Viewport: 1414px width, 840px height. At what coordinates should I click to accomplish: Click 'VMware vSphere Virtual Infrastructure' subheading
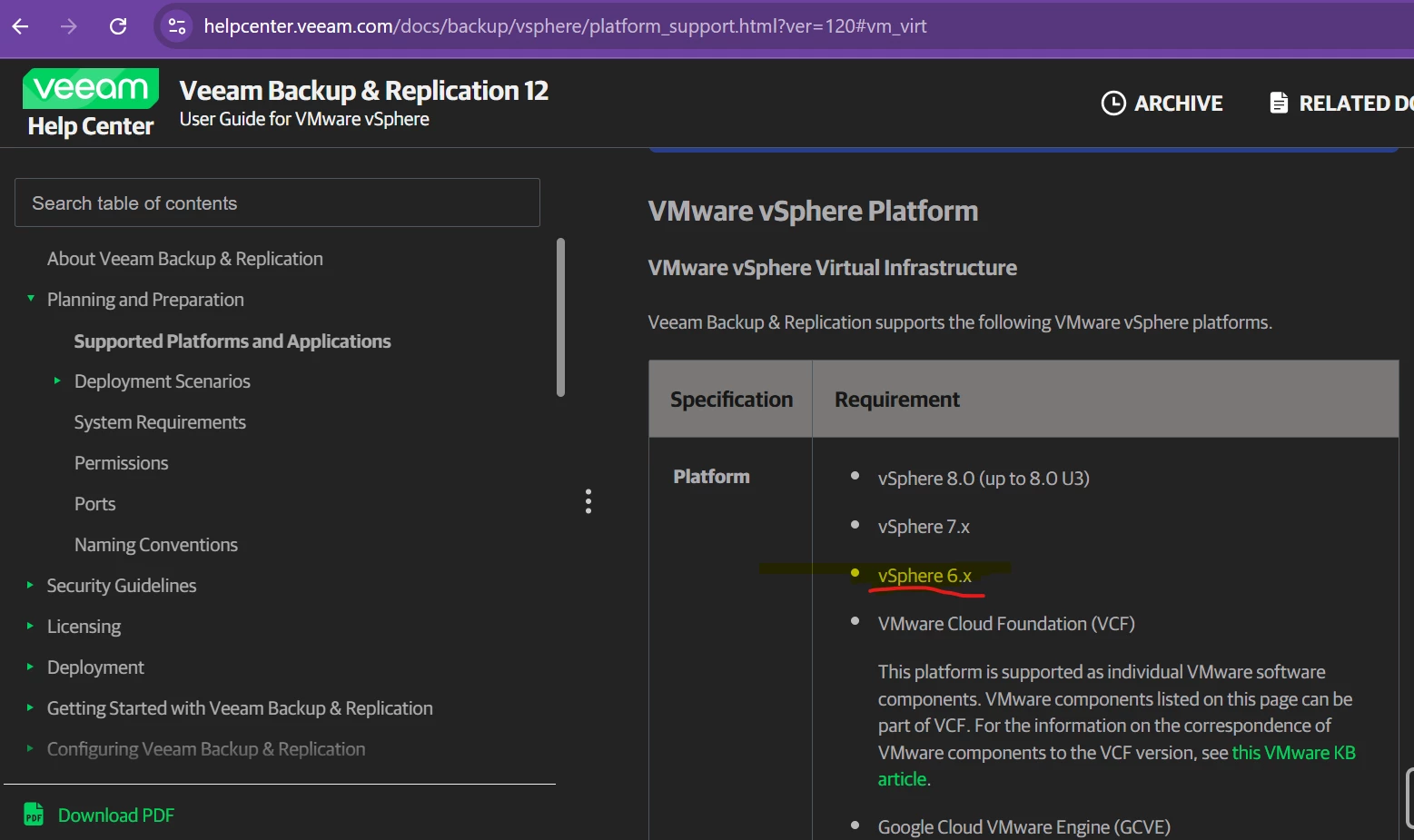[832, 268]
